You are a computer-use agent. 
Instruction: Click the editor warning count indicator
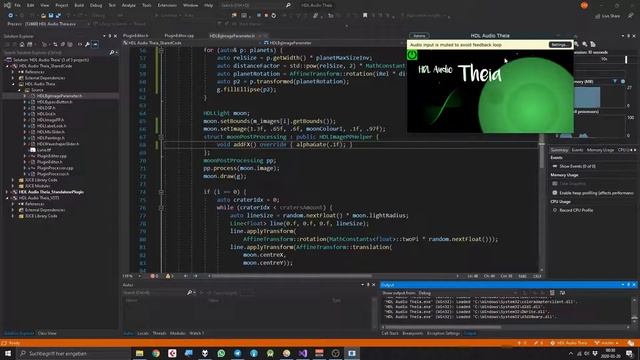pos(169,276)
